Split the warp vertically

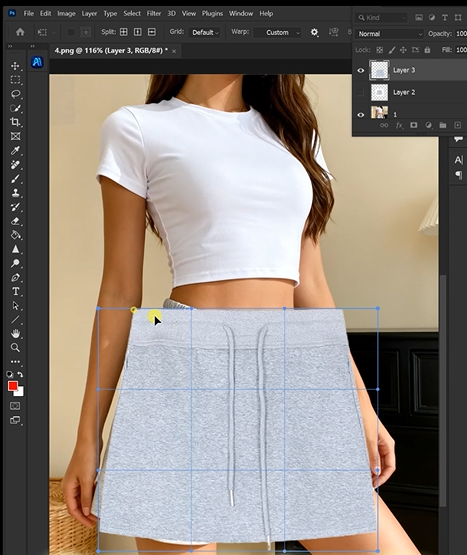tap(138, 32)
